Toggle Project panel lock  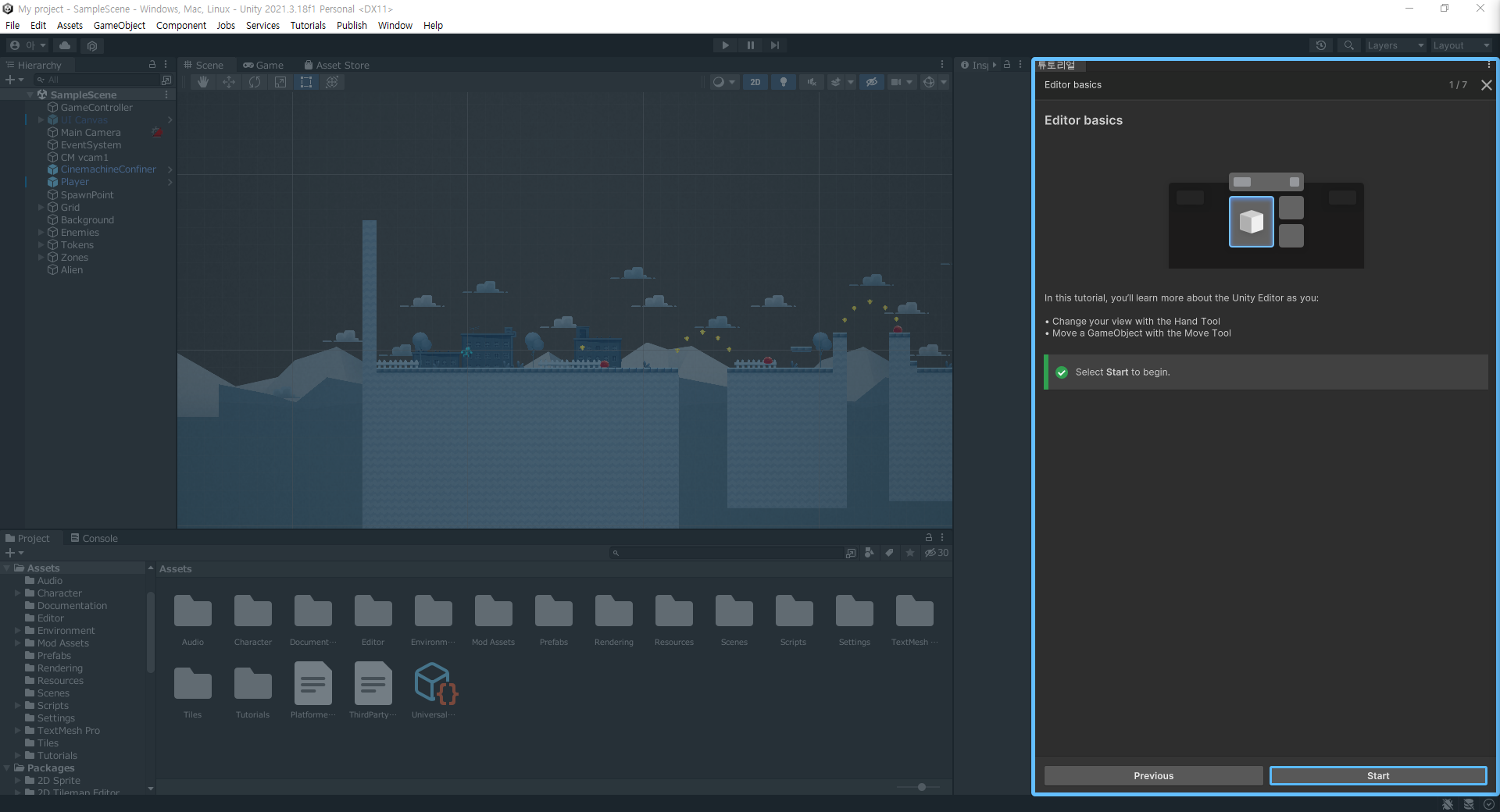(929, 538)
